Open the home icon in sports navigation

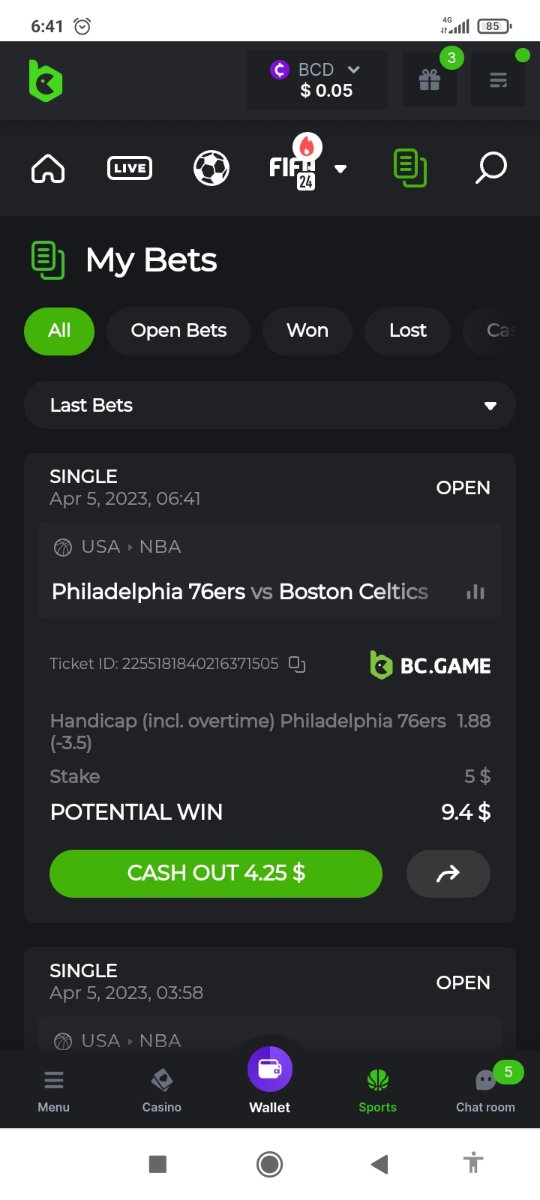coord(48,169)
